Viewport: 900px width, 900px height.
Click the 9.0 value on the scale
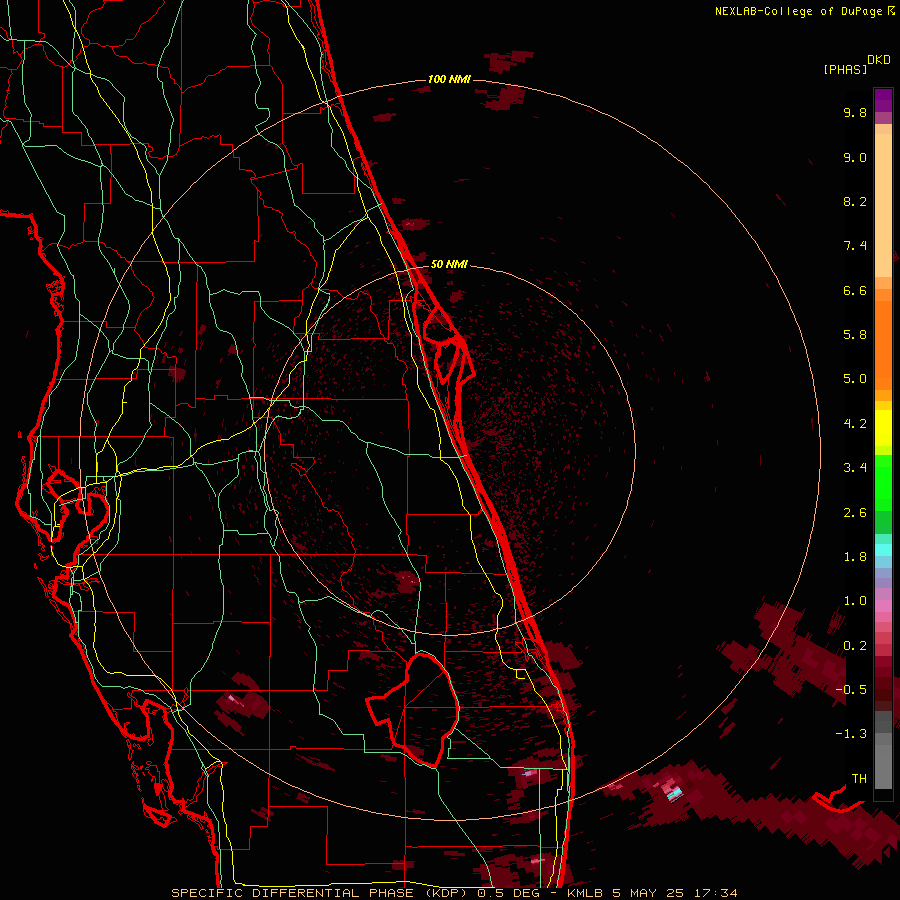point(855,157)
